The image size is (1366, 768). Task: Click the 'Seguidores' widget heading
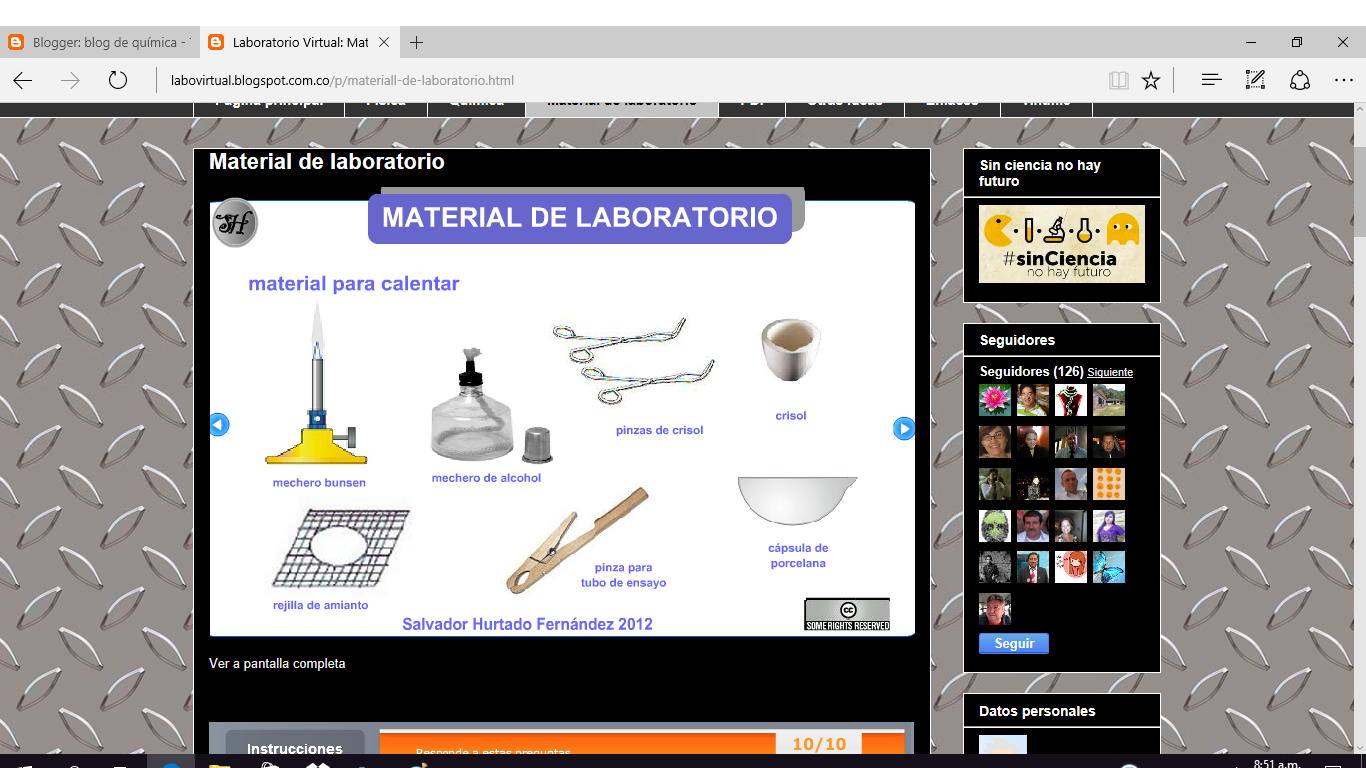(1017, 340)
